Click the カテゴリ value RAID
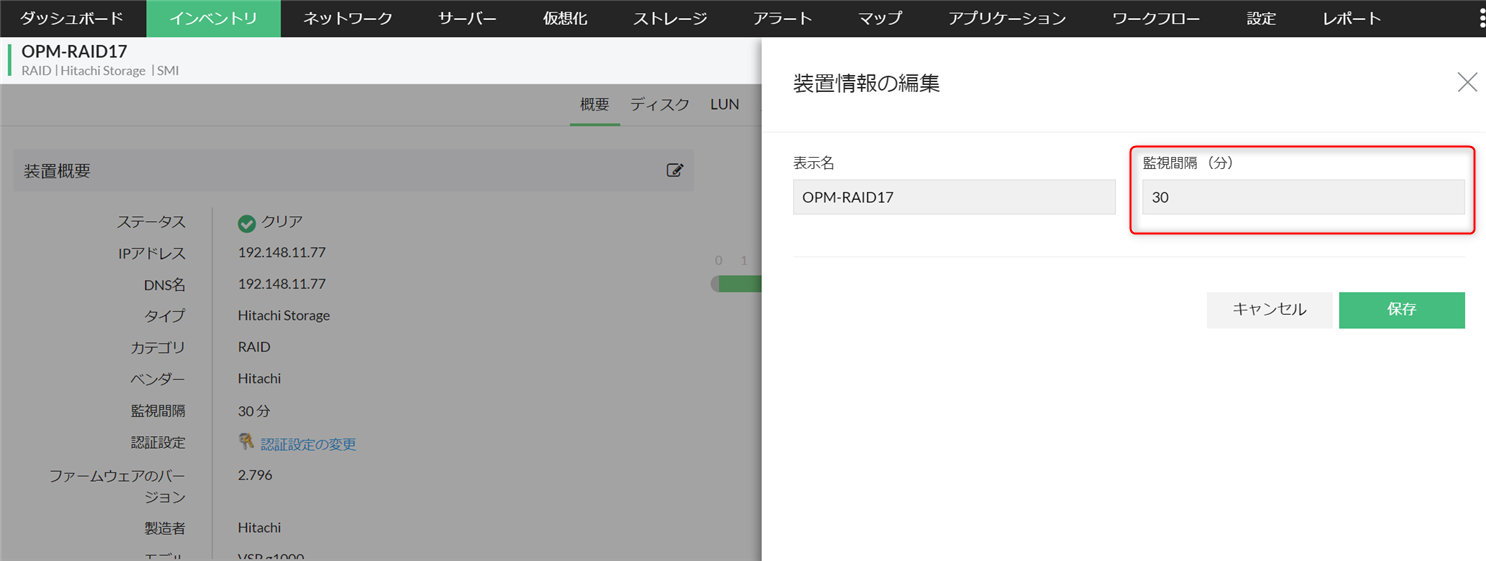The image size is (1486, 561). [x=254, y=347]
